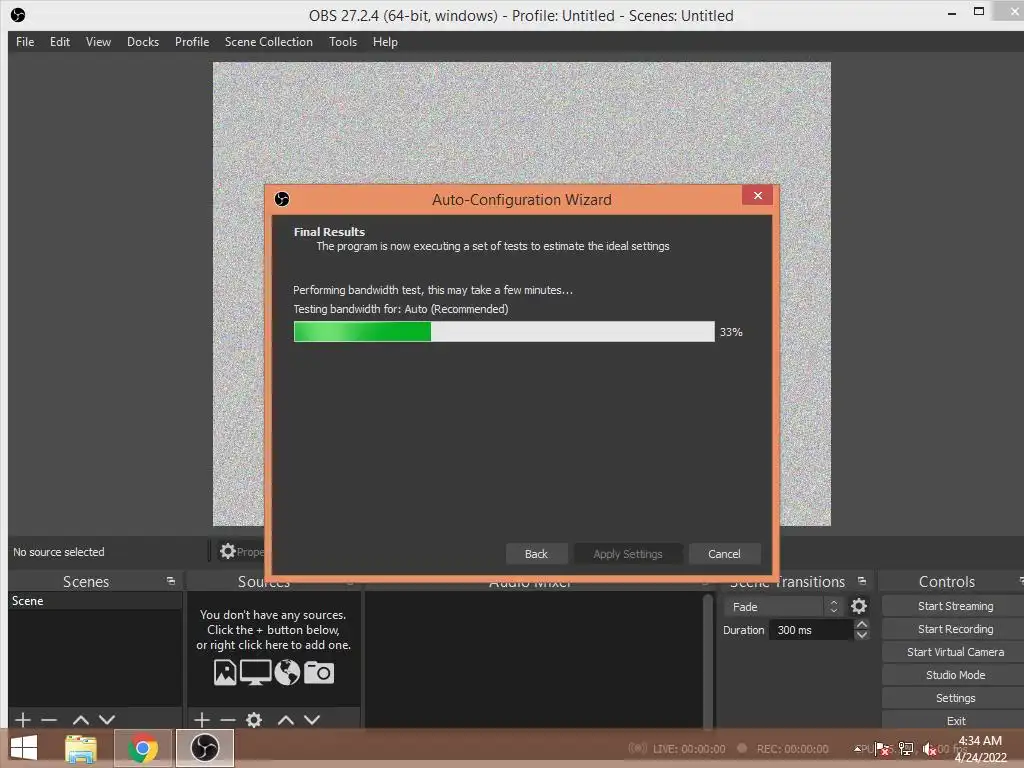Click the Windows Start button

tap(24, 748)
